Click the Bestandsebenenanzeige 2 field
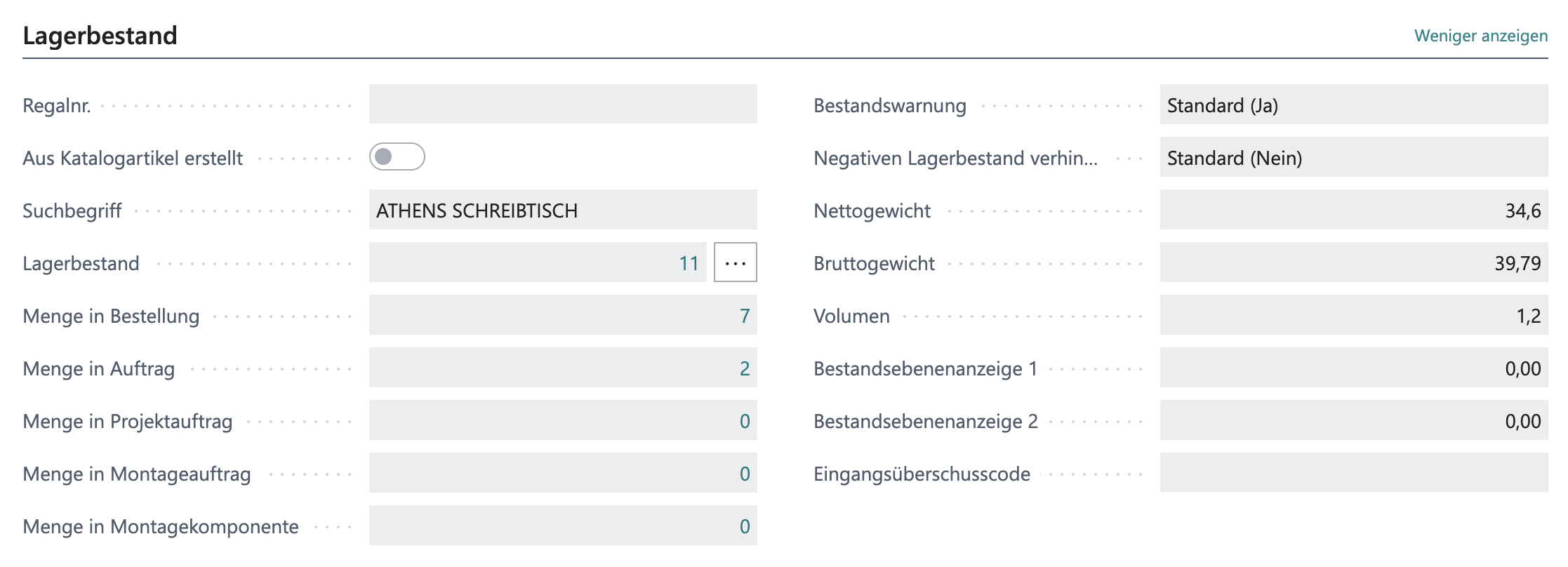 coord(1353,420)
